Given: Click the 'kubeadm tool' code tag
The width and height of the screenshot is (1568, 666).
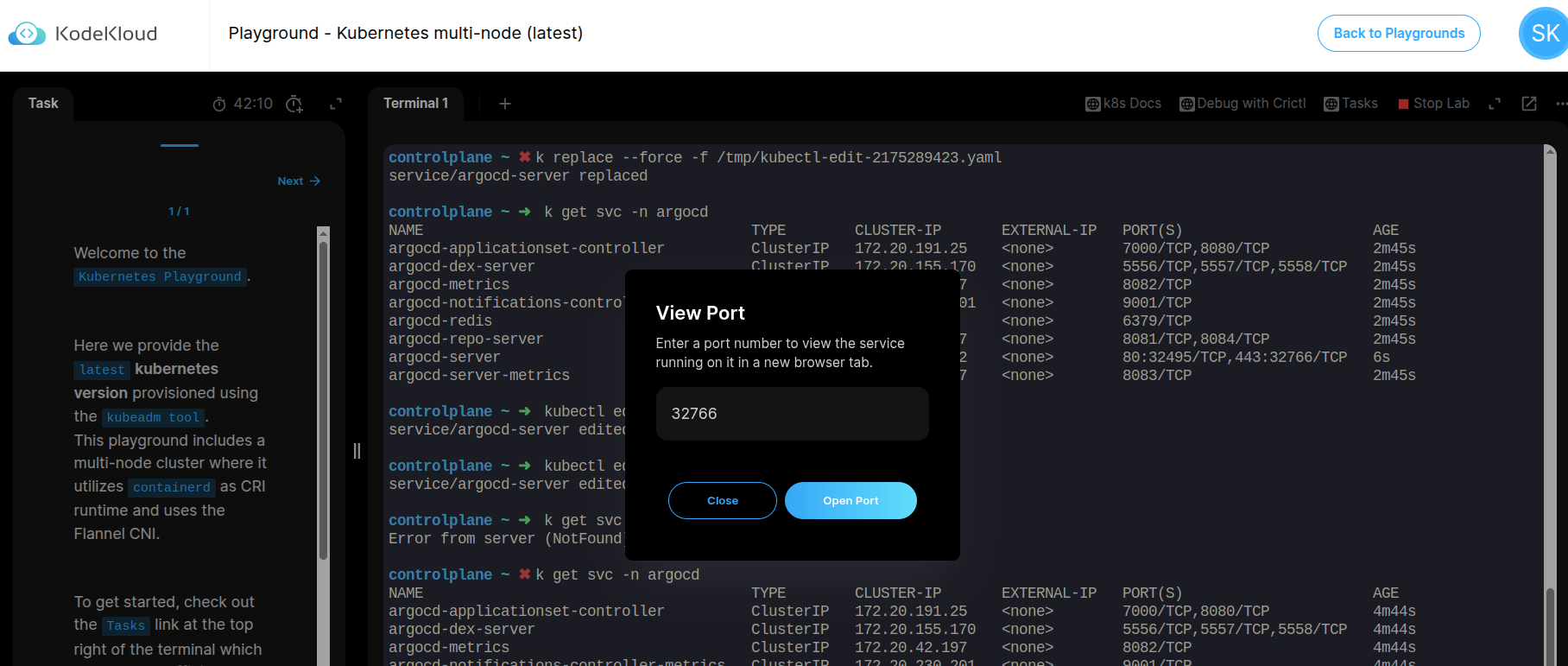Looking at the screenshot, I should coord(154,417).
